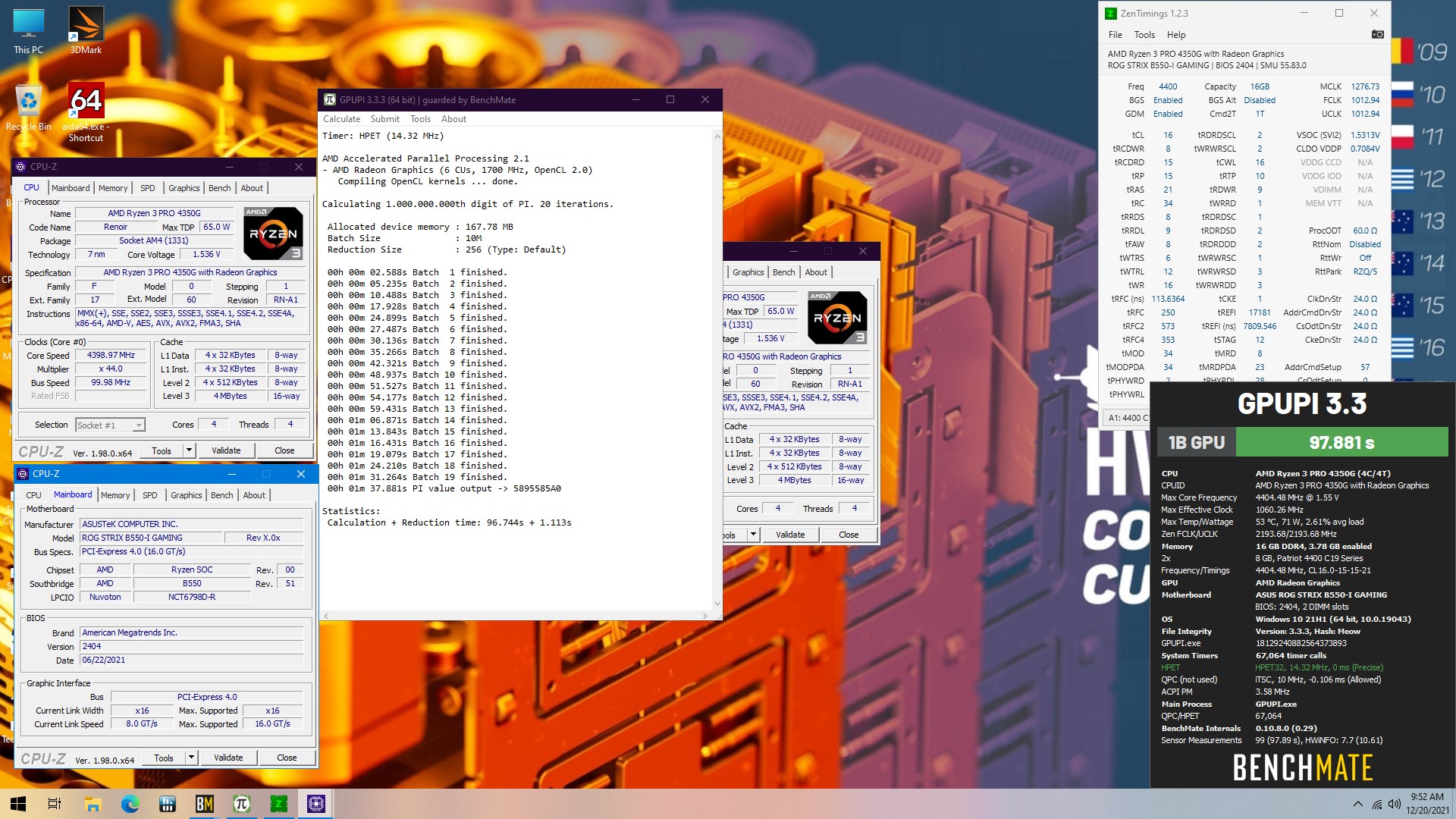
Task: Select the GPUPI taskbar icon
Action: (x=241, y=804)
